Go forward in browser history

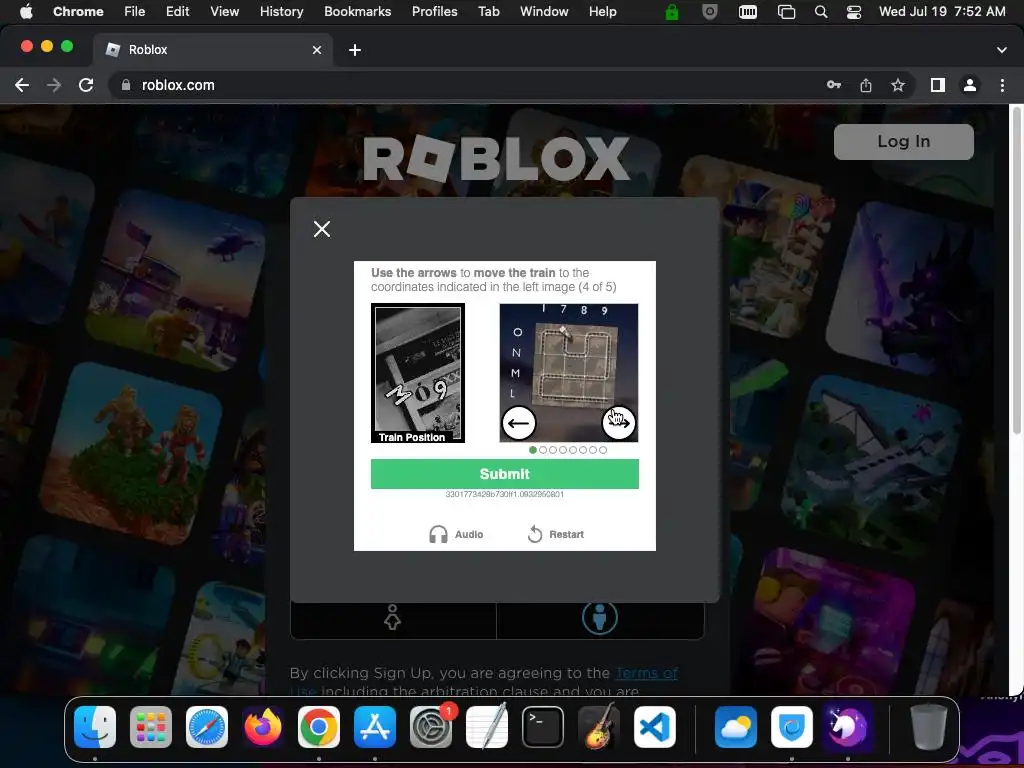tap(54, 85)
